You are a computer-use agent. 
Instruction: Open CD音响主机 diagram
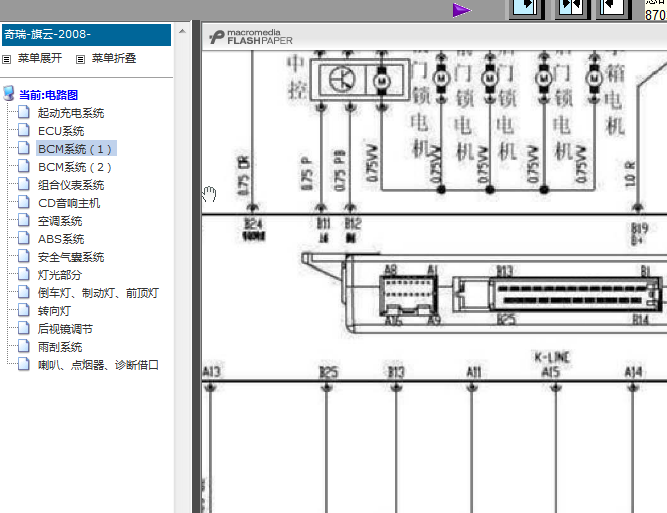[69, 203]
